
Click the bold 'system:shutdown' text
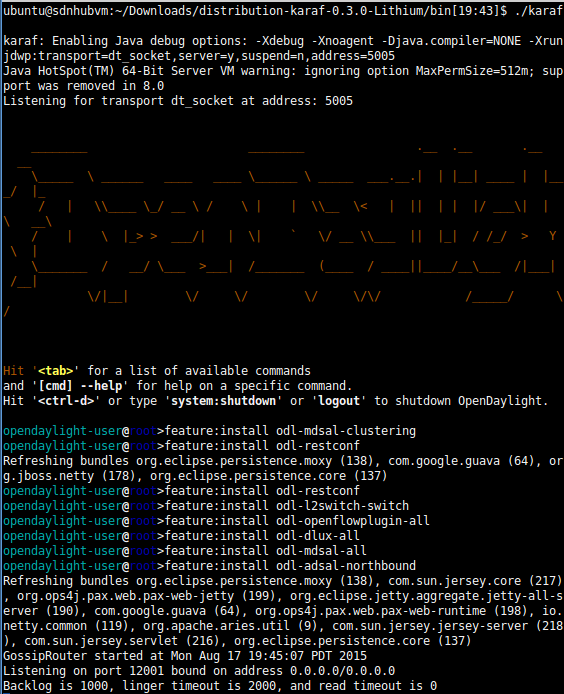[224, 401]
